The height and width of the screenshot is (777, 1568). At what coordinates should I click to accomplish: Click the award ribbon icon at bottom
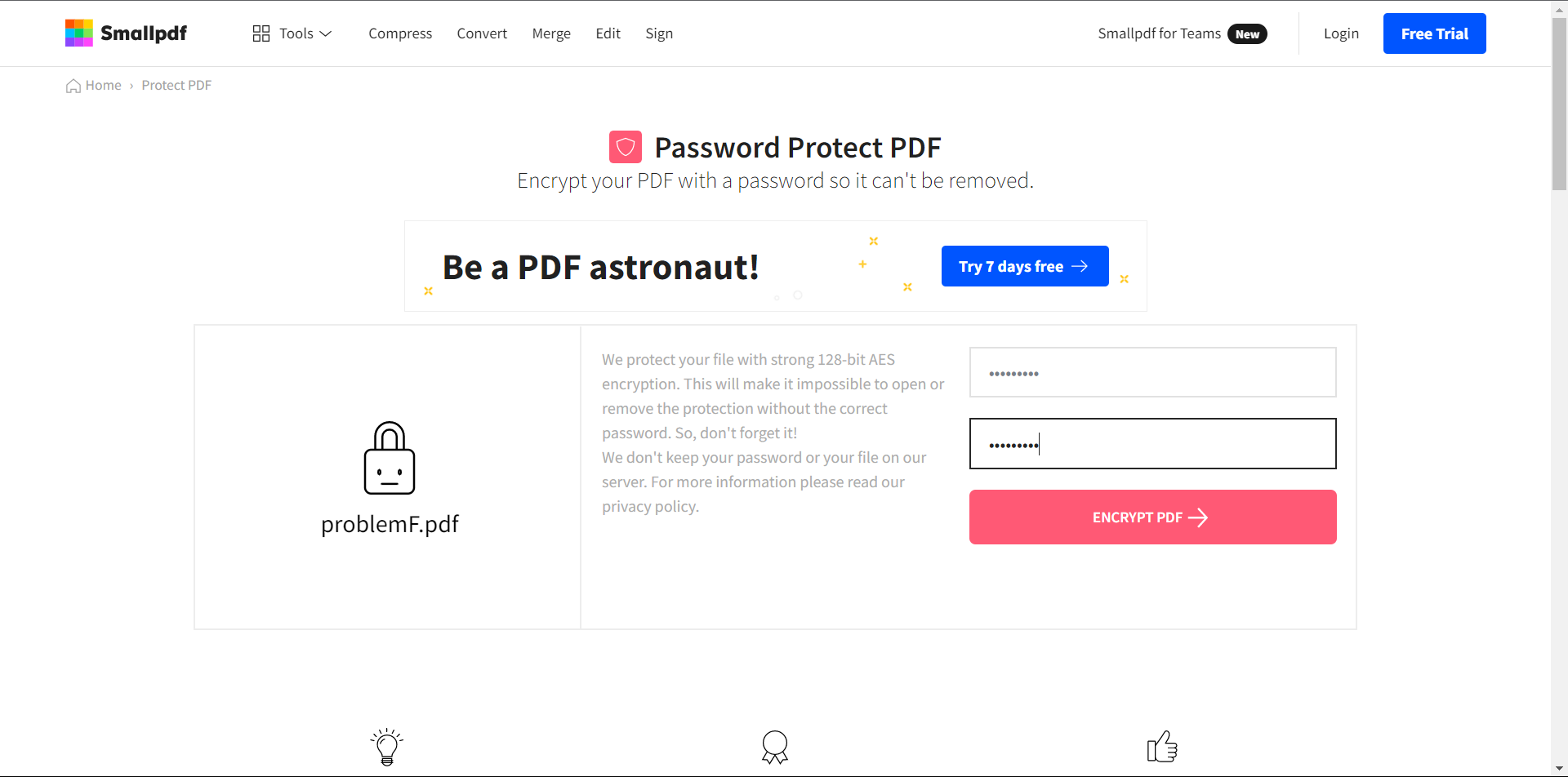(x=775, y=747)
